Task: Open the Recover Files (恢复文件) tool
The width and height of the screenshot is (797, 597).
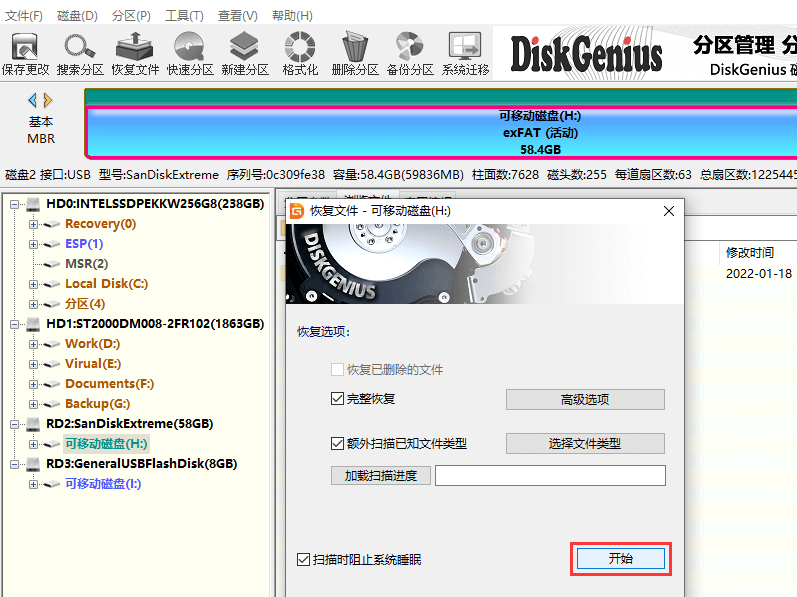Action: [x=135, y=53]
